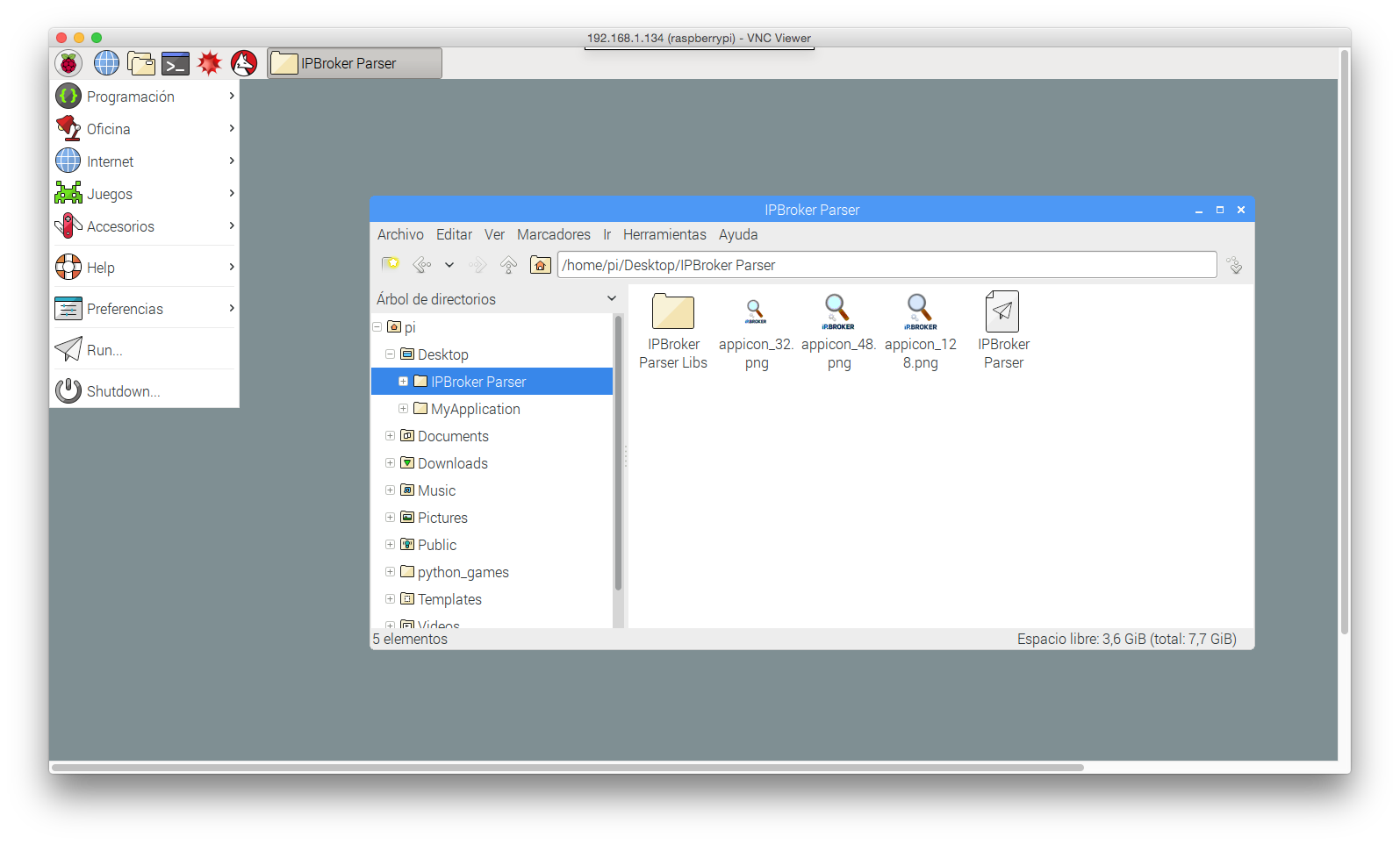Image resolution: width=1400 pixels, height=844 pixels.
Task: Open the Archivo menu
Action: tap(400, 234)
